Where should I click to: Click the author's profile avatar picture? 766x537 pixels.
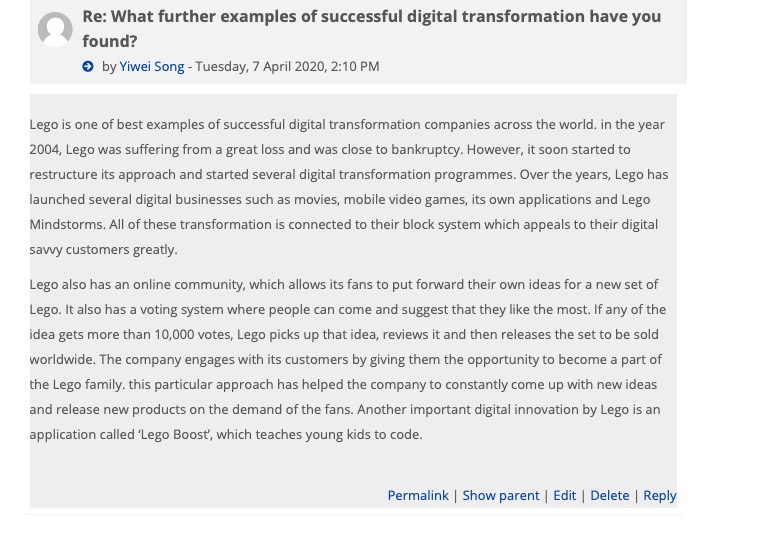55,29
